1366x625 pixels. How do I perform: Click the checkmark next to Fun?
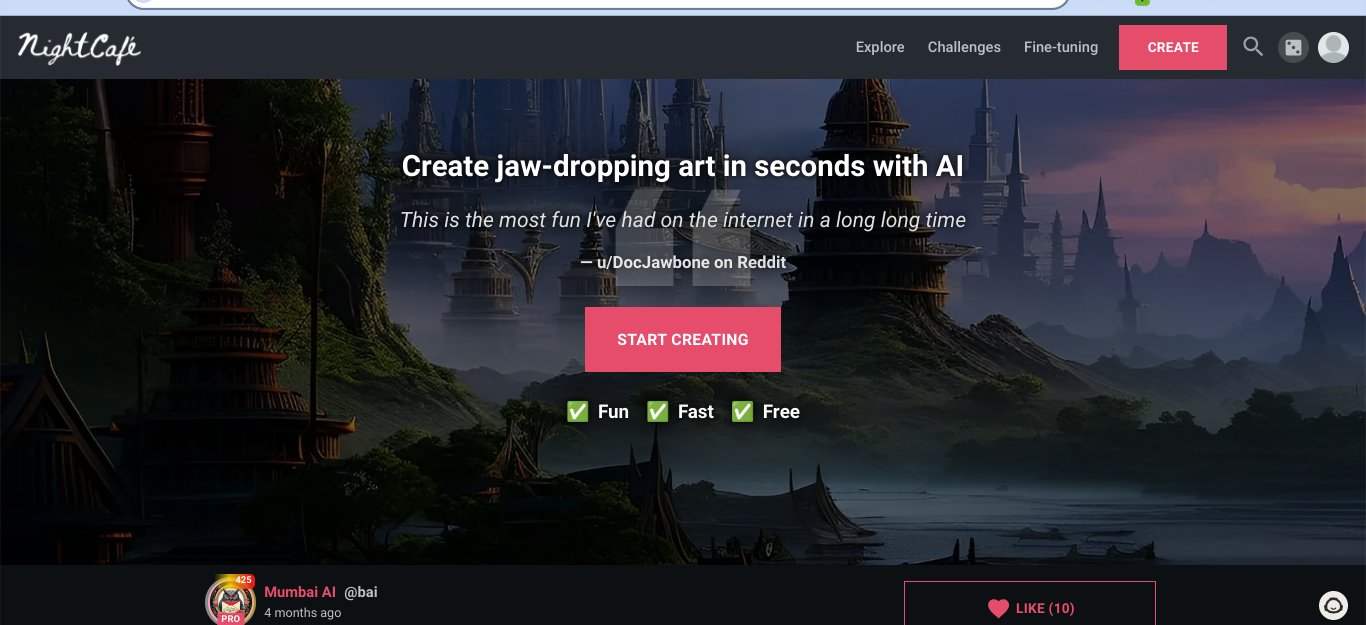(578, 412)
